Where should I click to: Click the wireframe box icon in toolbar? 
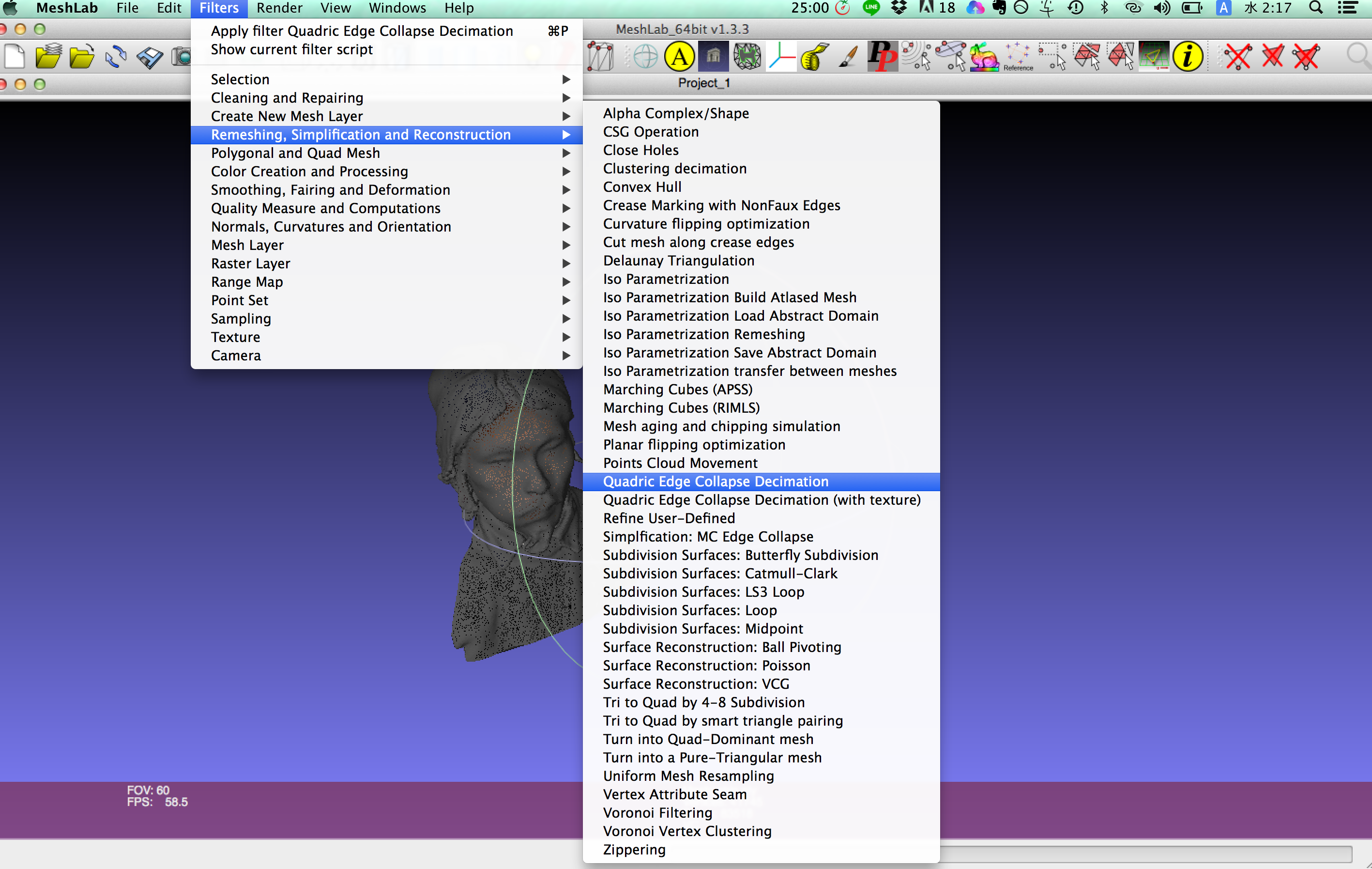[600, 57]
